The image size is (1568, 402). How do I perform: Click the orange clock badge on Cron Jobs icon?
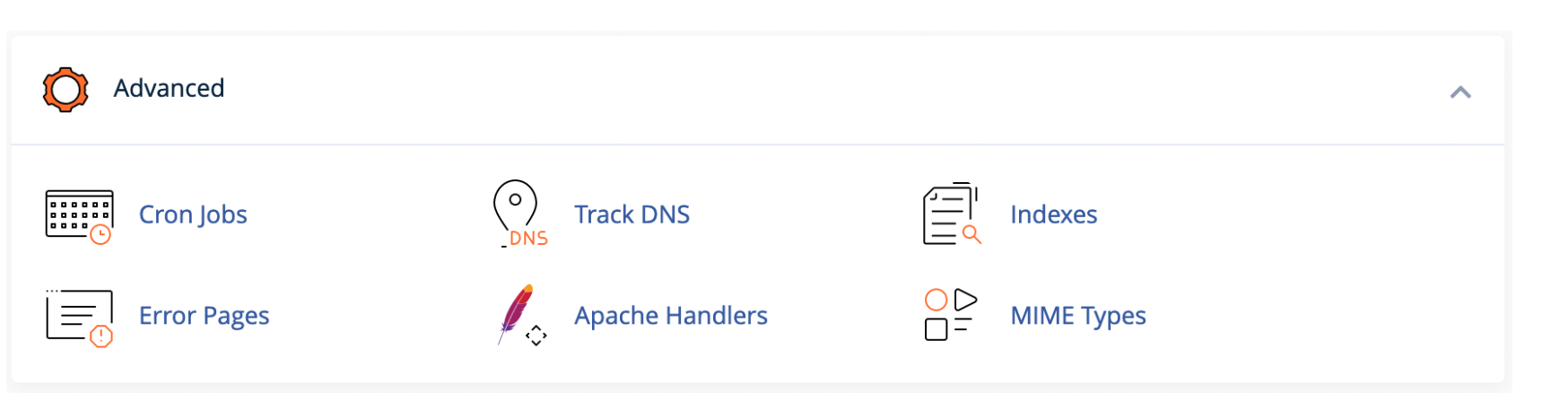tap(100, 235)
